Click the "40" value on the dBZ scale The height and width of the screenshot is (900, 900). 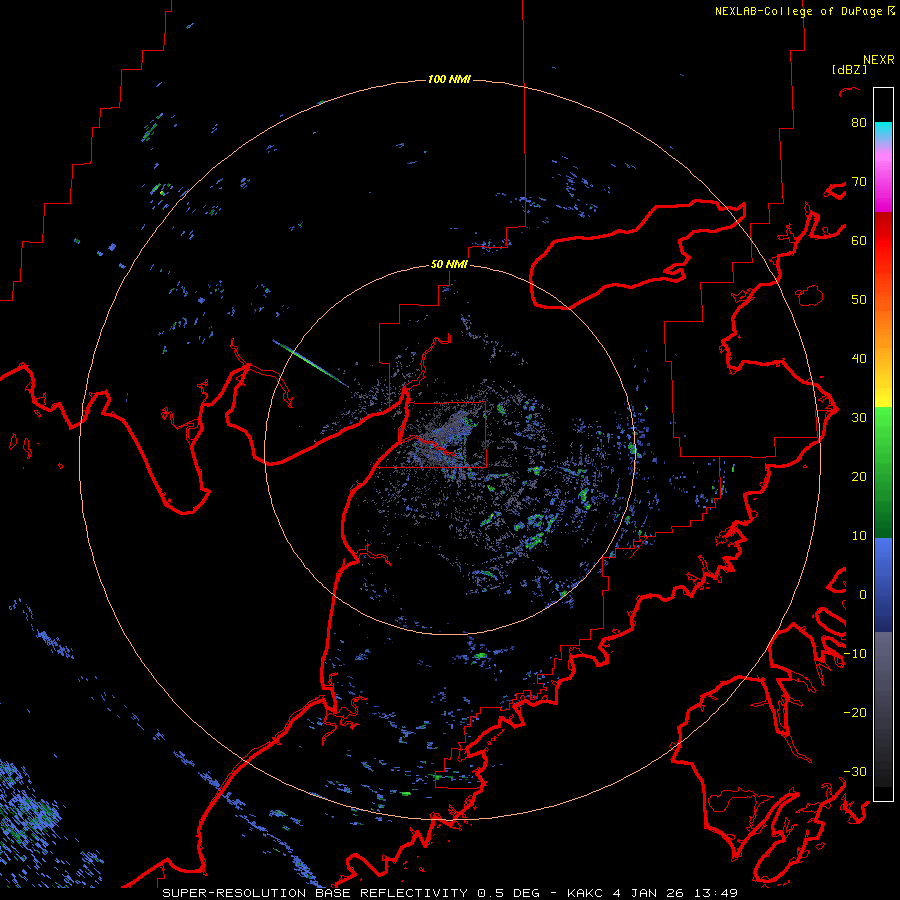[859, 359]
